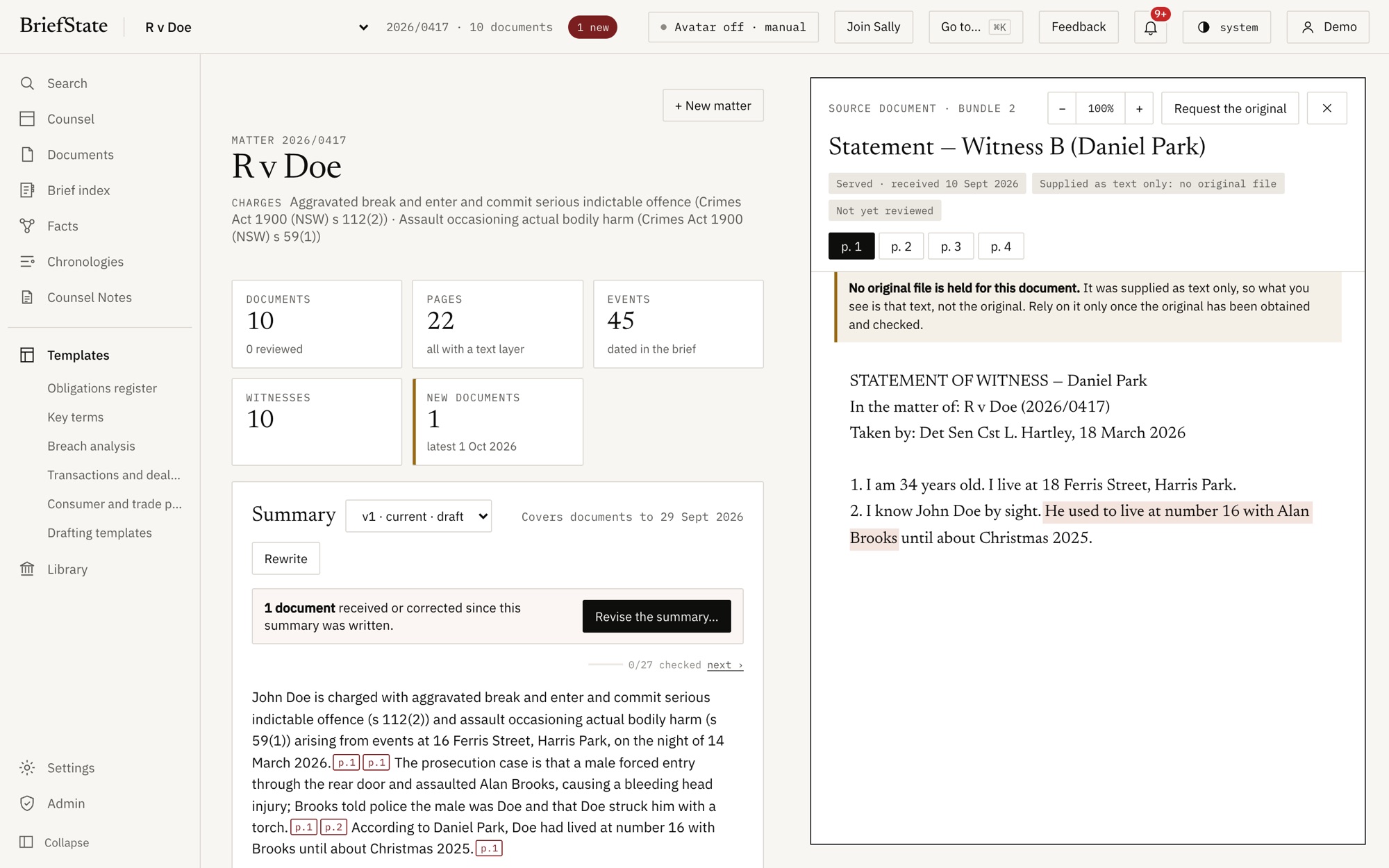1389x868 pixels.
Task: Select page p. 1 tab
Action: [851, 247]
